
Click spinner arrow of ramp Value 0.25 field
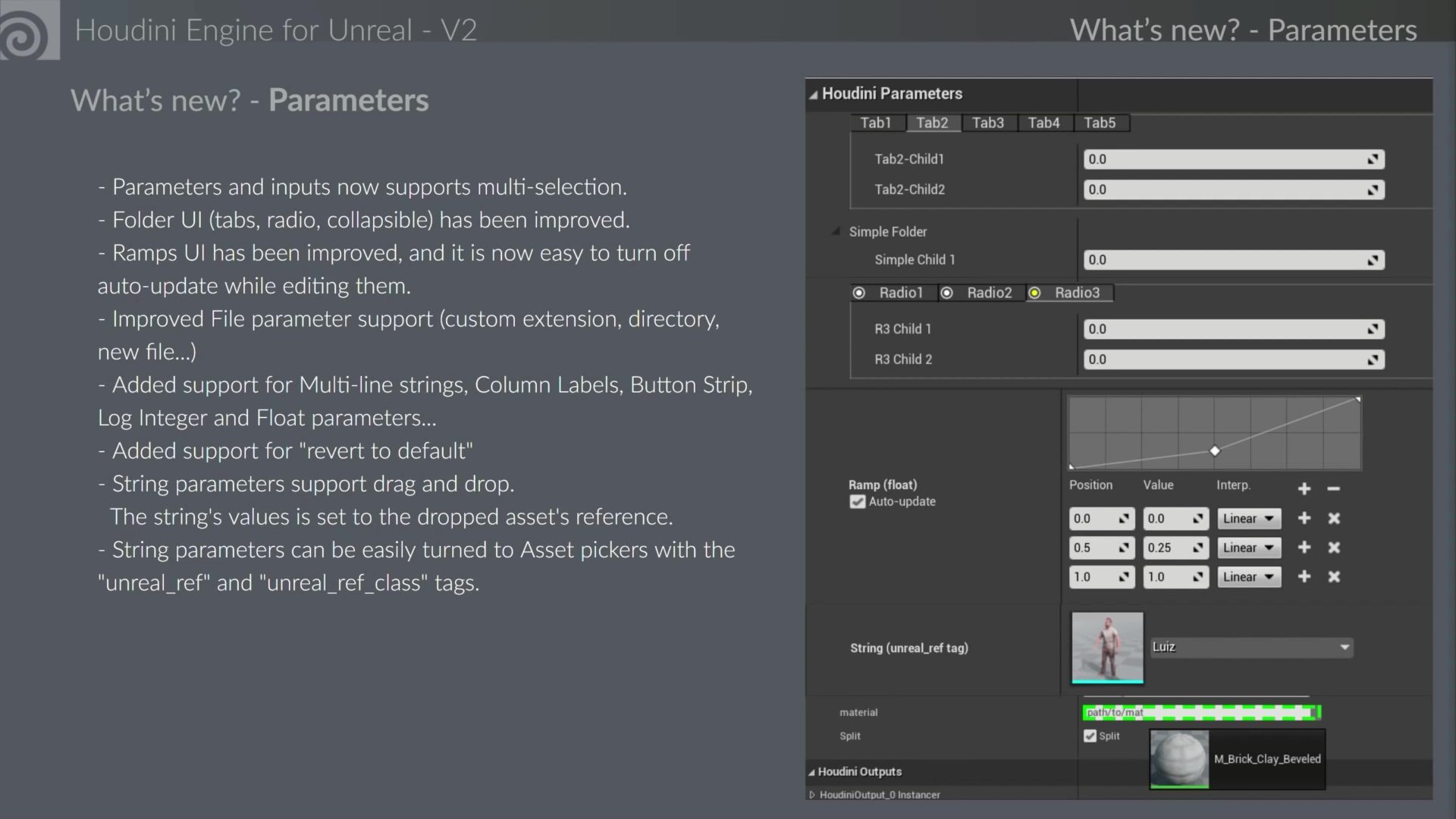[x=1197, y=548]
